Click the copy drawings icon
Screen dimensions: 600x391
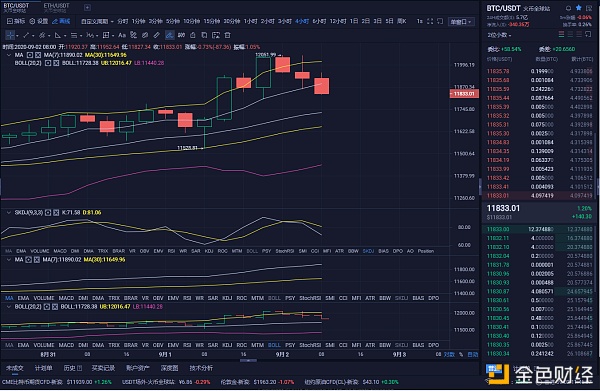[x=204, y=35]
